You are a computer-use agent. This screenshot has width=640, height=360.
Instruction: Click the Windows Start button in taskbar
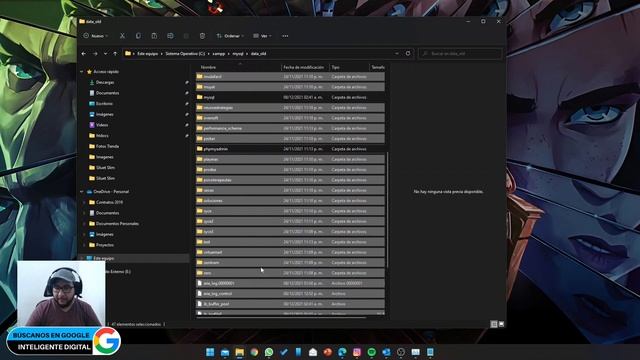coord(210,352)
